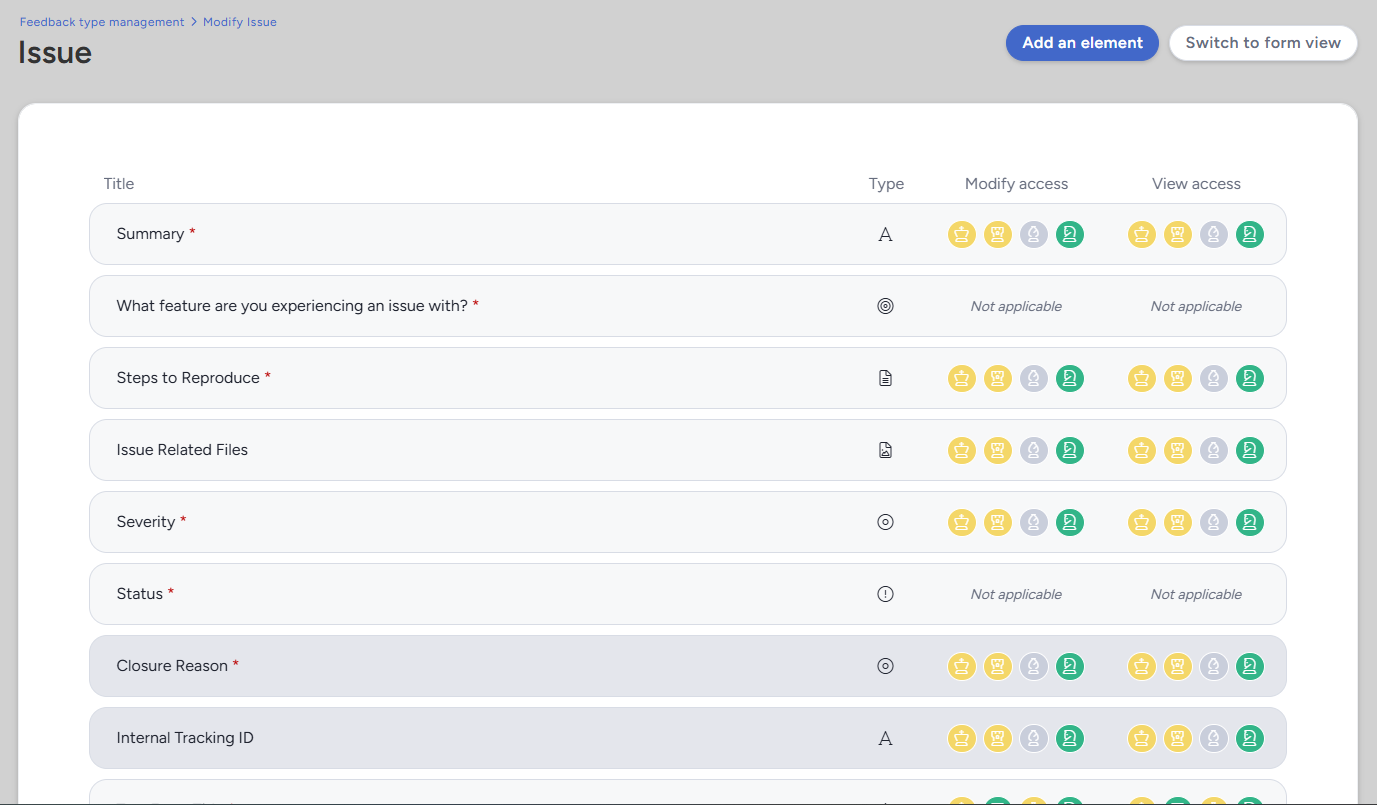Click Issue Related Files king icon under View access
1377x805 pixels.
click(1142, 450)
